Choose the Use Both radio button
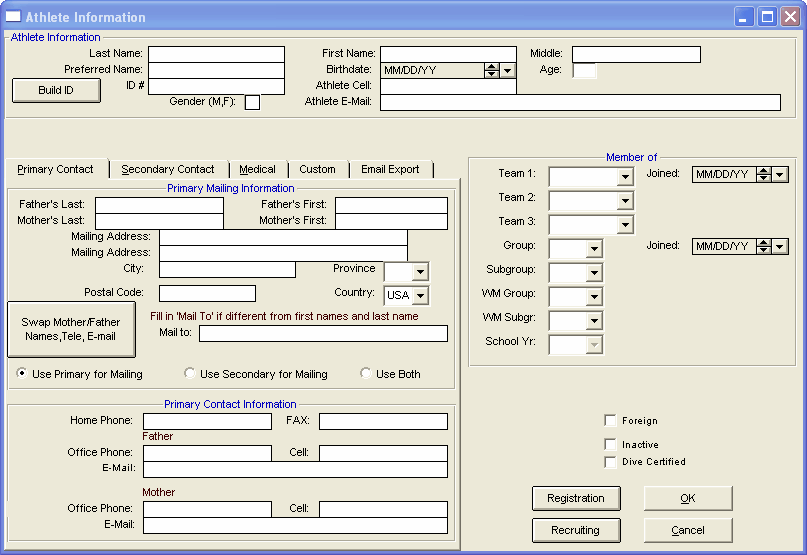 coord(366,374)
